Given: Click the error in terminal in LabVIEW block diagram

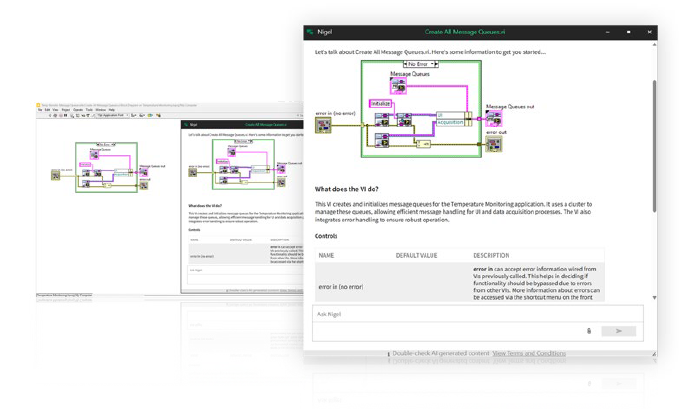Looking at the screenshot, I should click(x=55, y=175).
